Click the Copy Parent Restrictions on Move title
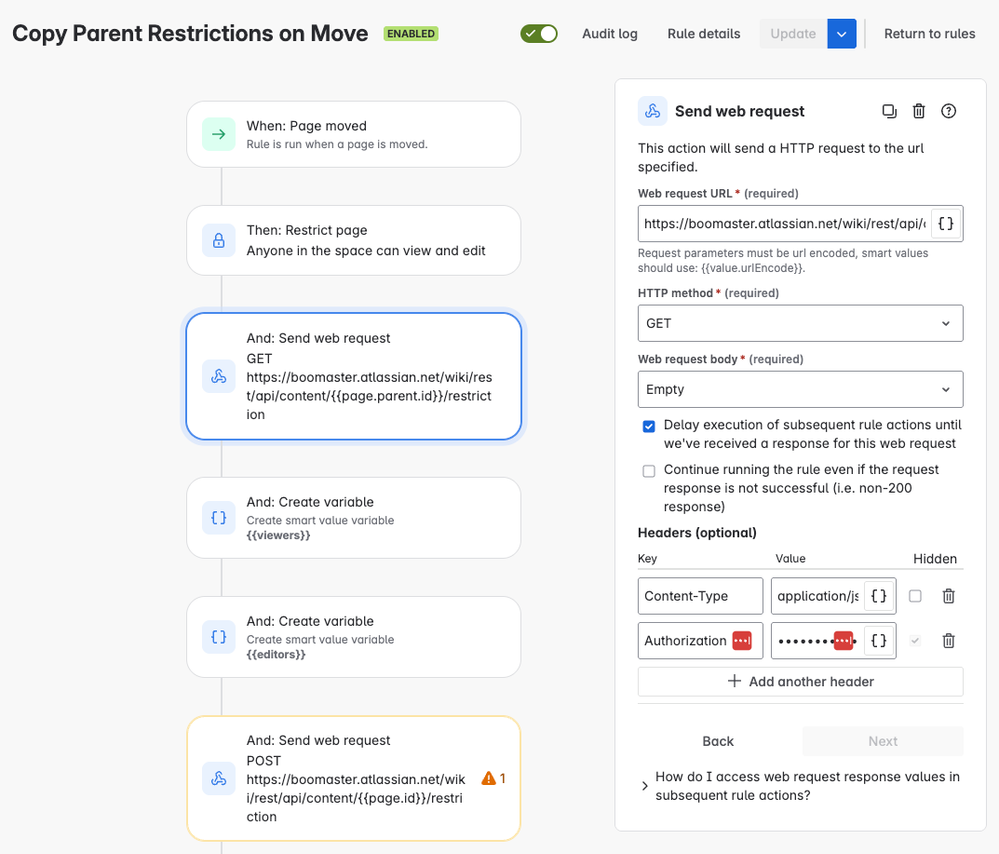Viewport: 999px width, 854px height. 190,34
